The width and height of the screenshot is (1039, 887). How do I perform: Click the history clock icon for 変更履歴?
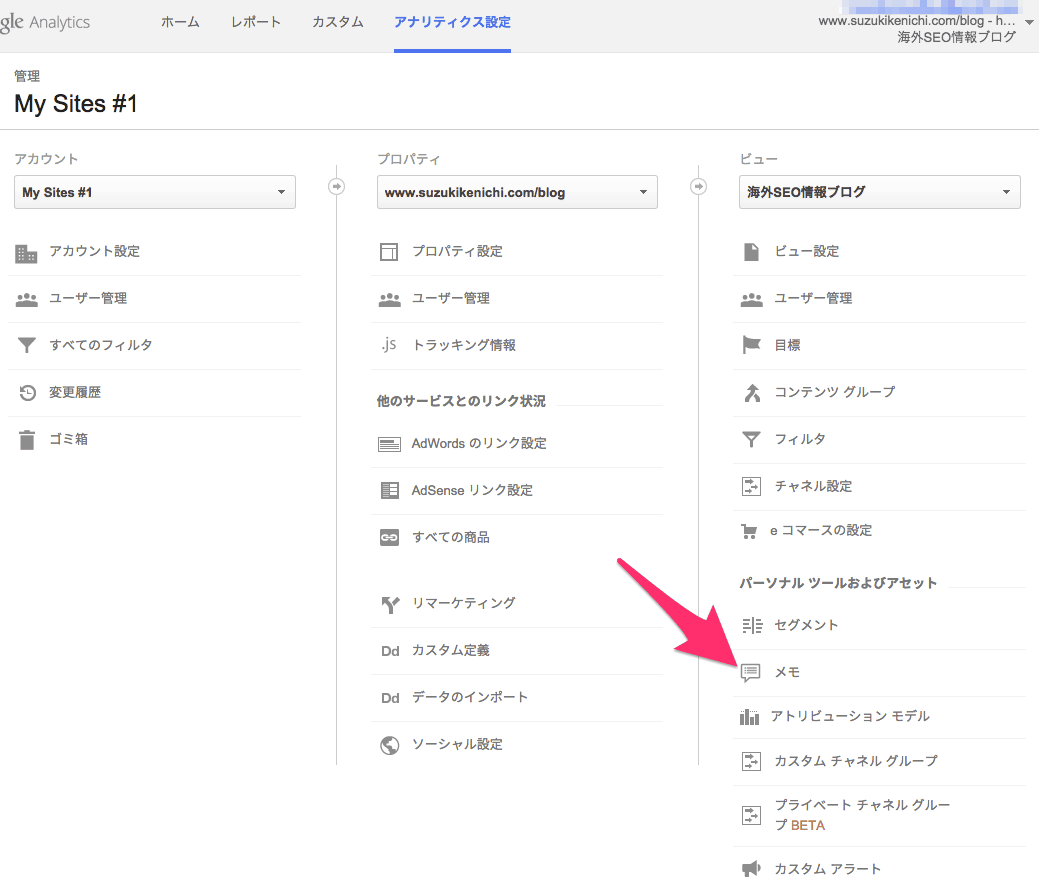pyautogui.click(x=27, y=393)
